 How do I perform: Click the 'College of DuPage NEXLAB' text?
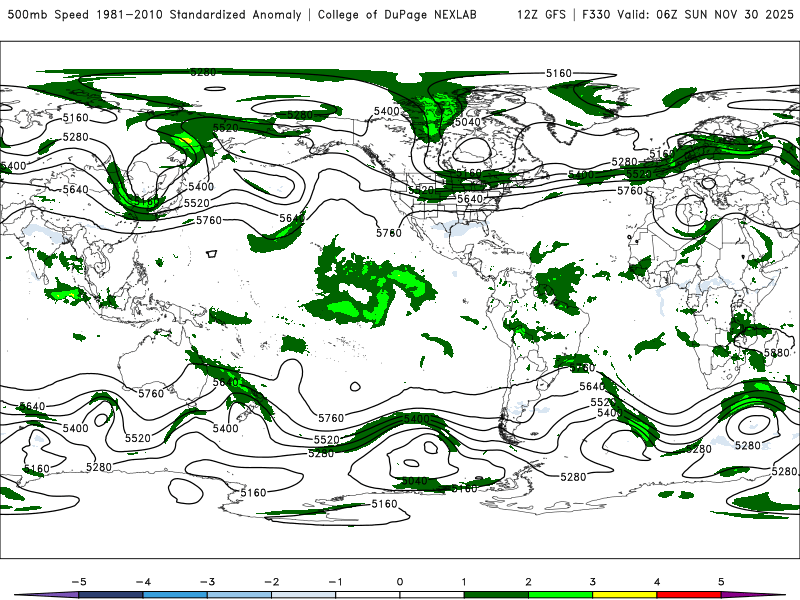397,14
